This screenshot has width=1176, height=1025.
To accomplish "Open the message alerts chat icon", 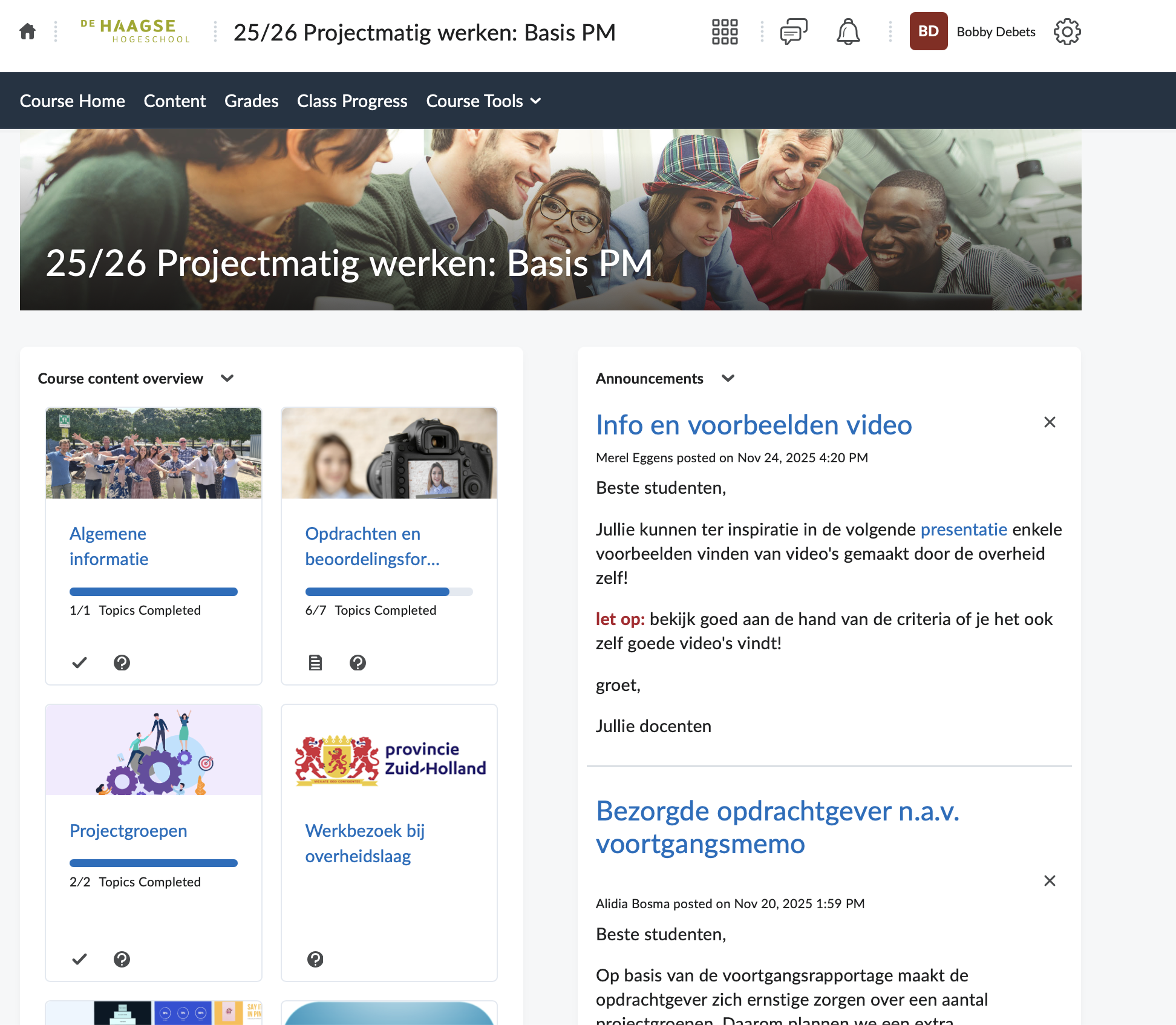I will coord(793,31).
